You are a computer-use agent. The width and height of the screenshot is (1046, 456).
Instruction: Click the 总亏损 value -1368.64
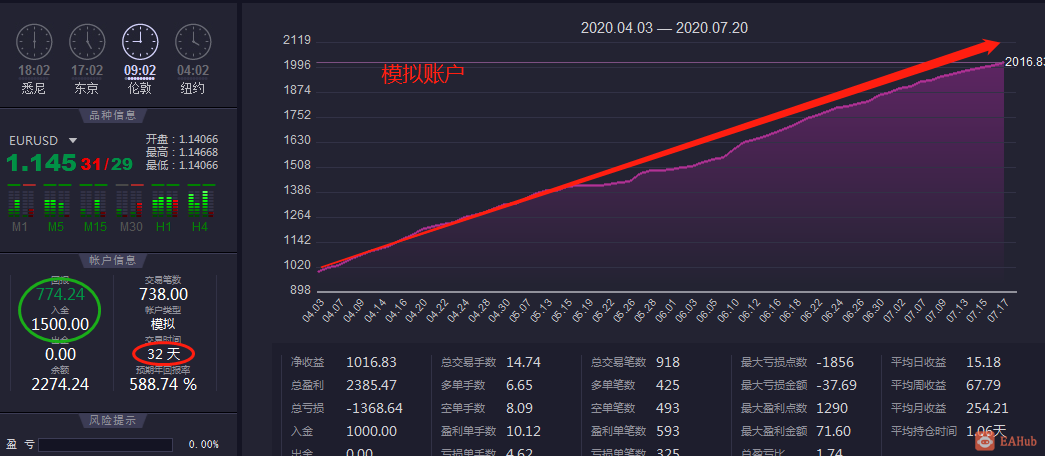pos(374,408)
